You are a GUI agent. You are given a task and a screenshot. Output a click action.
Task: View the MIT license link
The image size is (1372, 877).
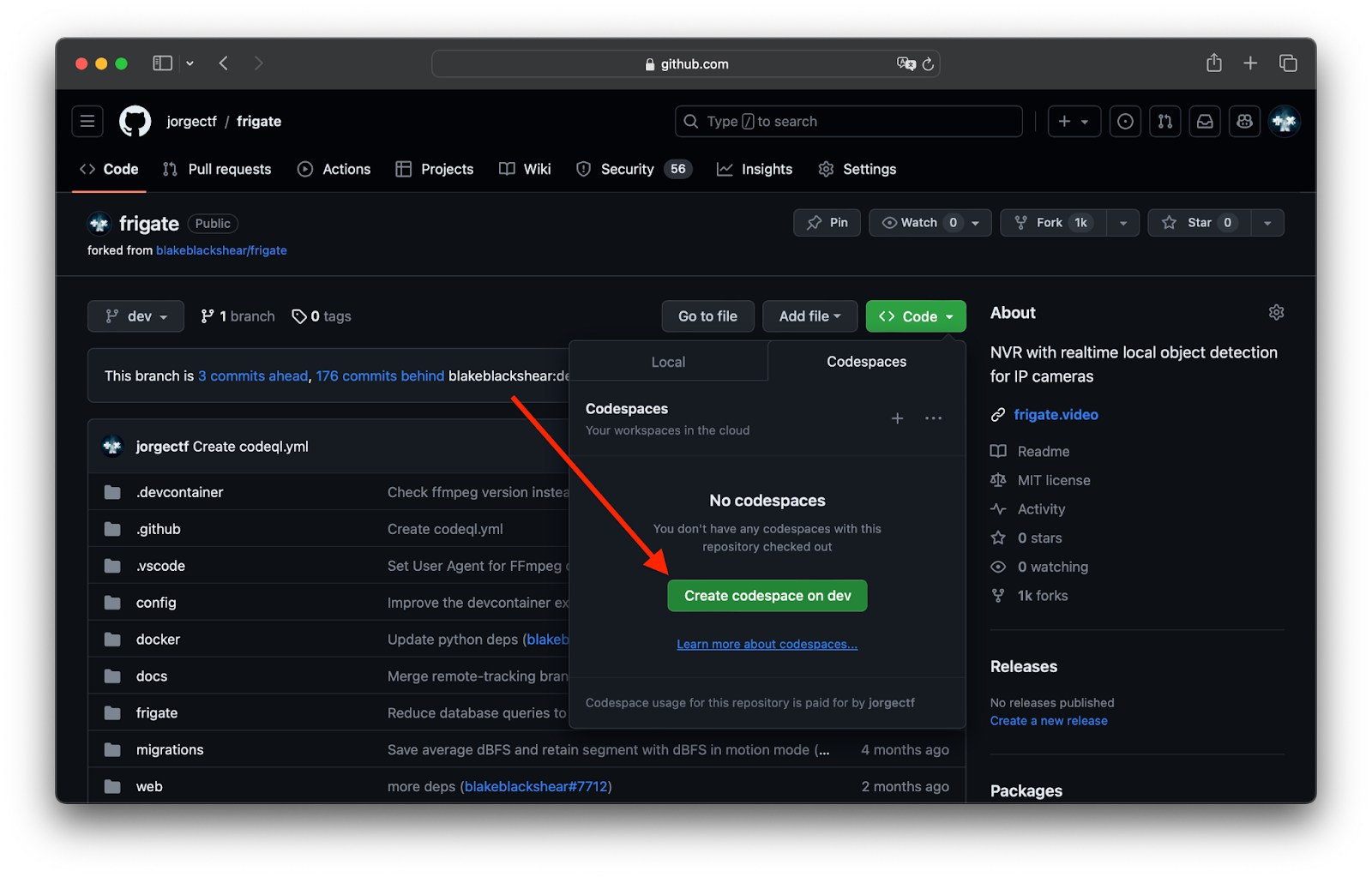(1041, 481)
